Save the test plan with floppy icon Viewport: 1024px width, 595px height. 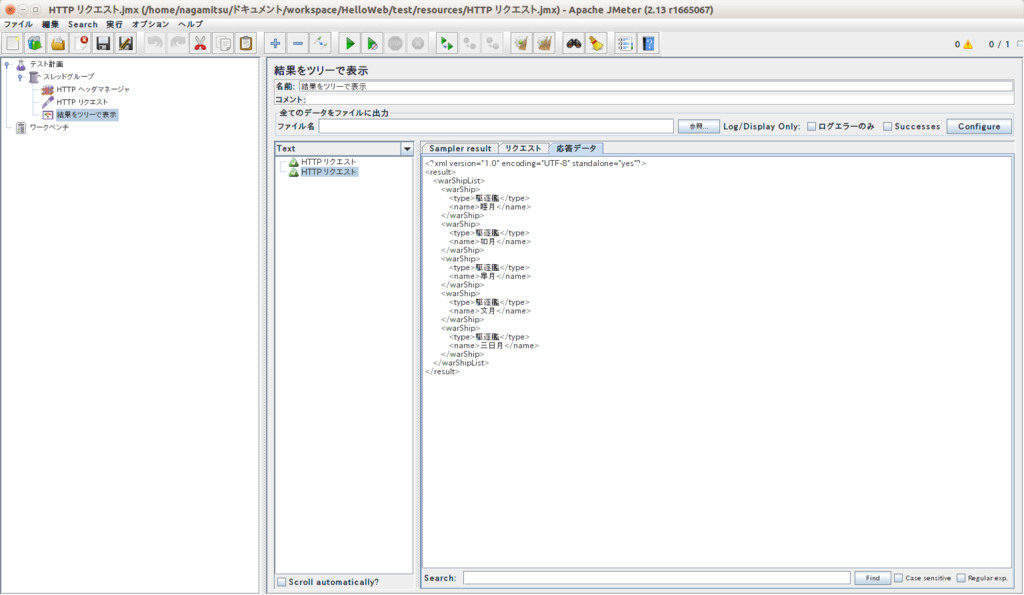tap(103, 44)
